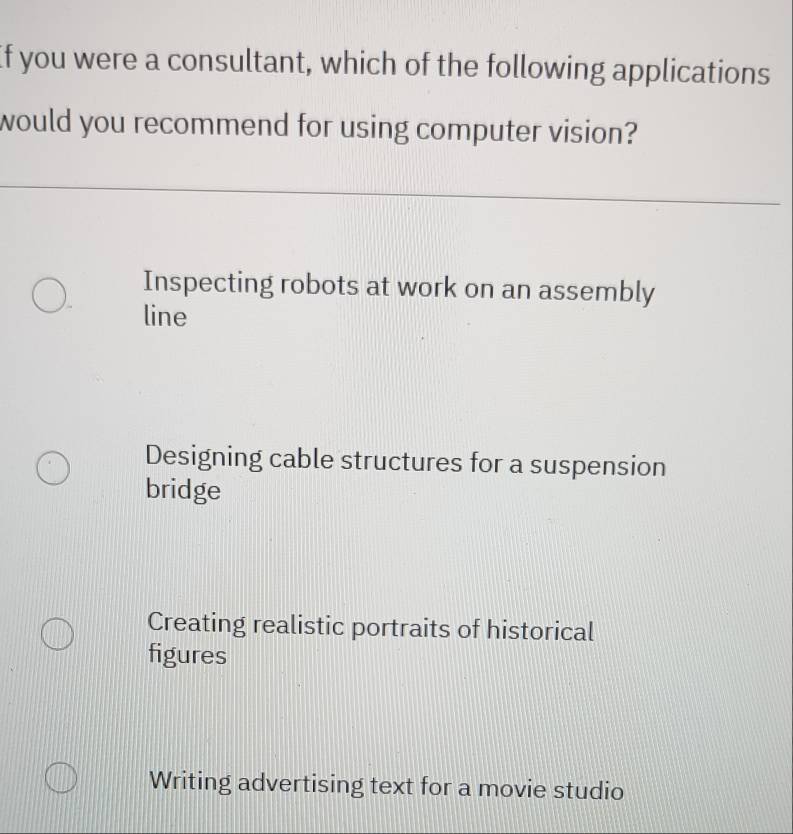This screenshot has width=793, height=834.
Task: Click the 'Writing advertising text' answer label
Action: click(x=386, y=785)
